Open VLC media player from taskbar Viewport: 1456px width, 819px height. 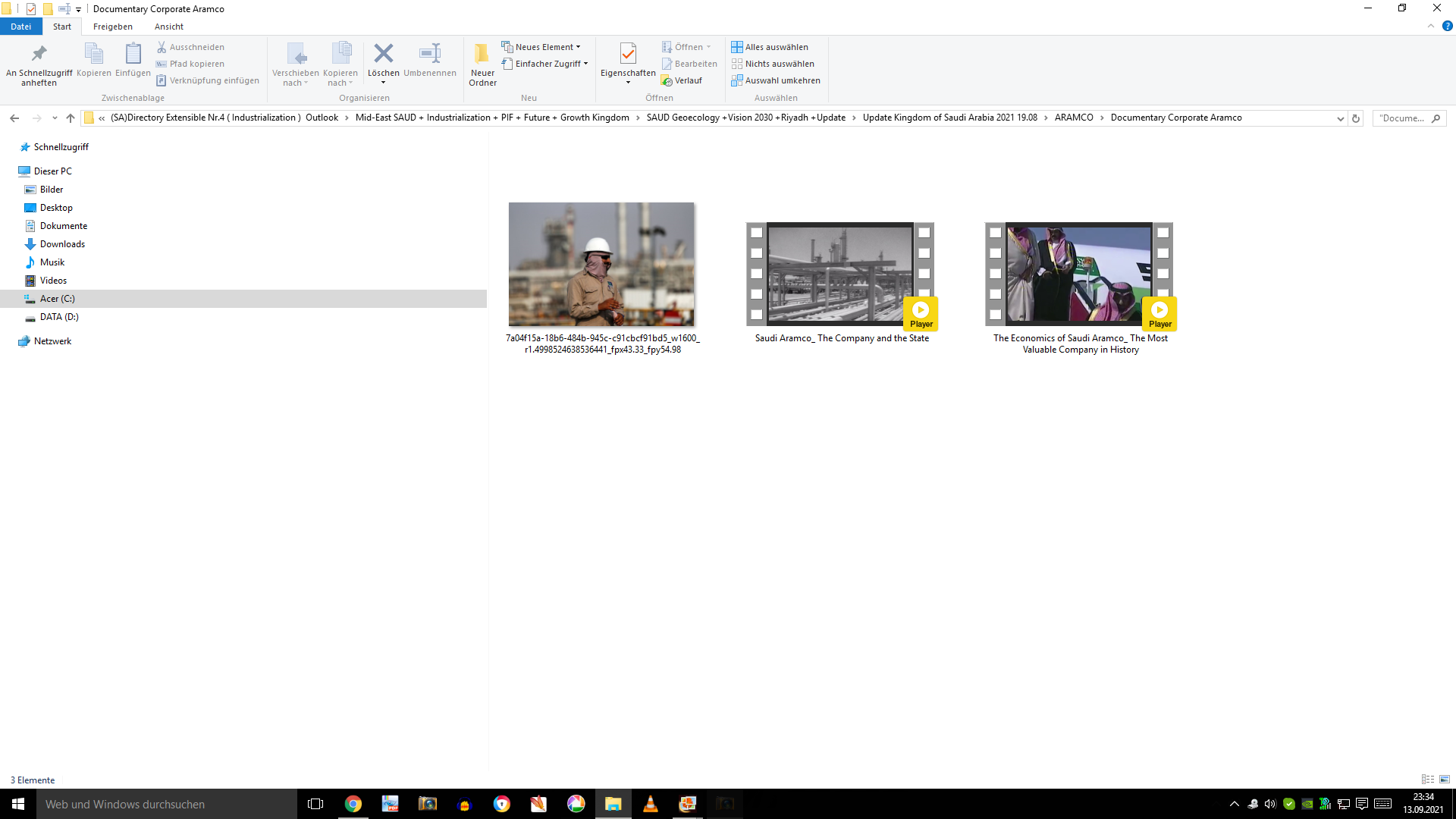pos(651,804)
